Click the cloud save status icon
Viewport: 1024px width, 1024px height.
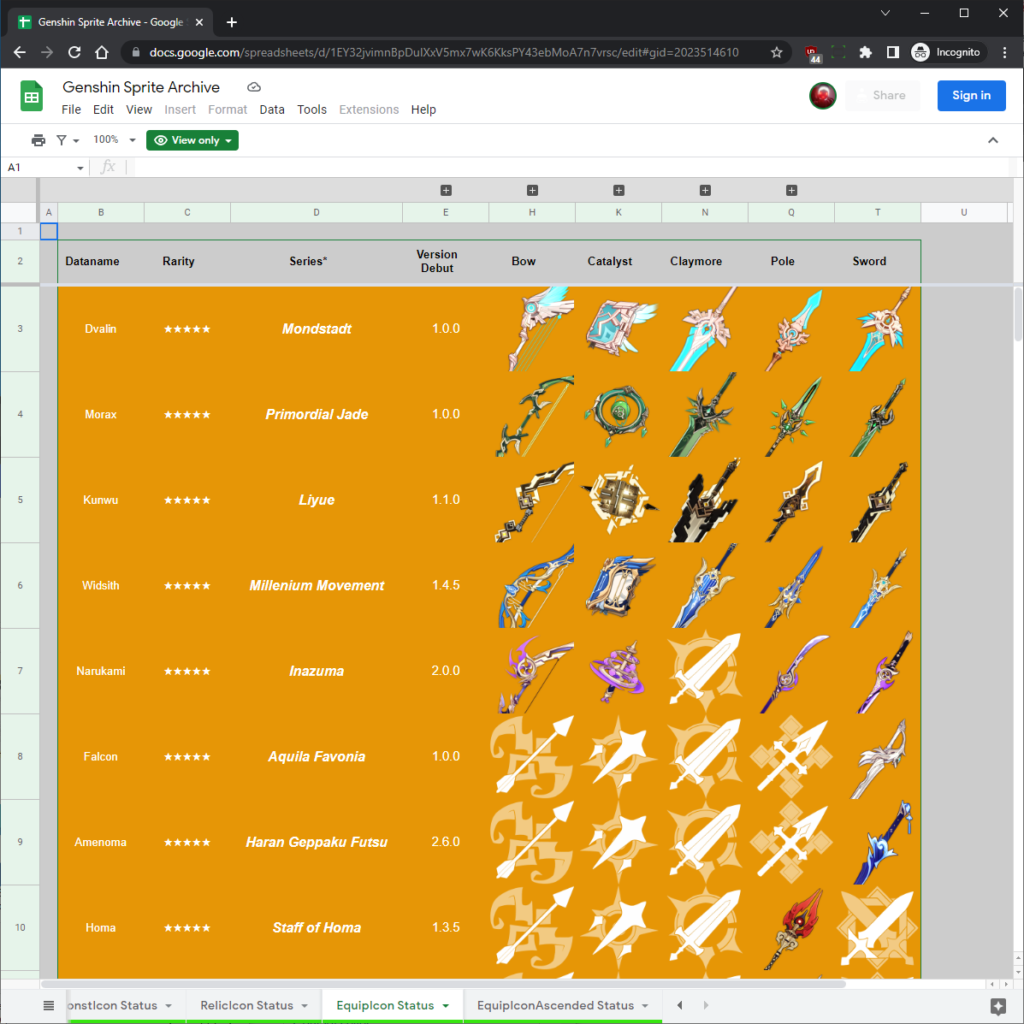[253, 87]
